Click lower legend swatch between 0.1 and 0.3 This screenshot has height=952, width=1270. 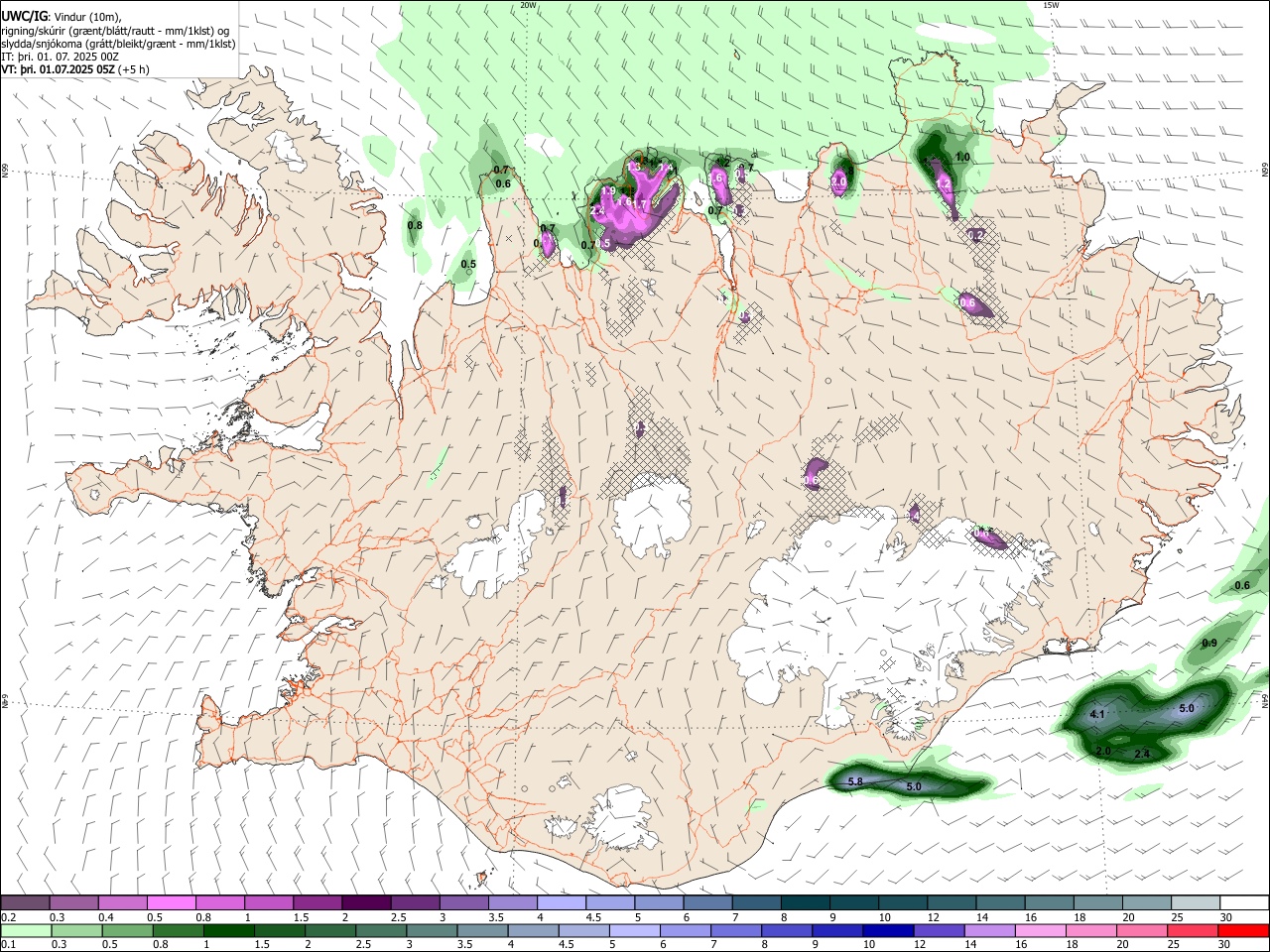pos(26,930)
